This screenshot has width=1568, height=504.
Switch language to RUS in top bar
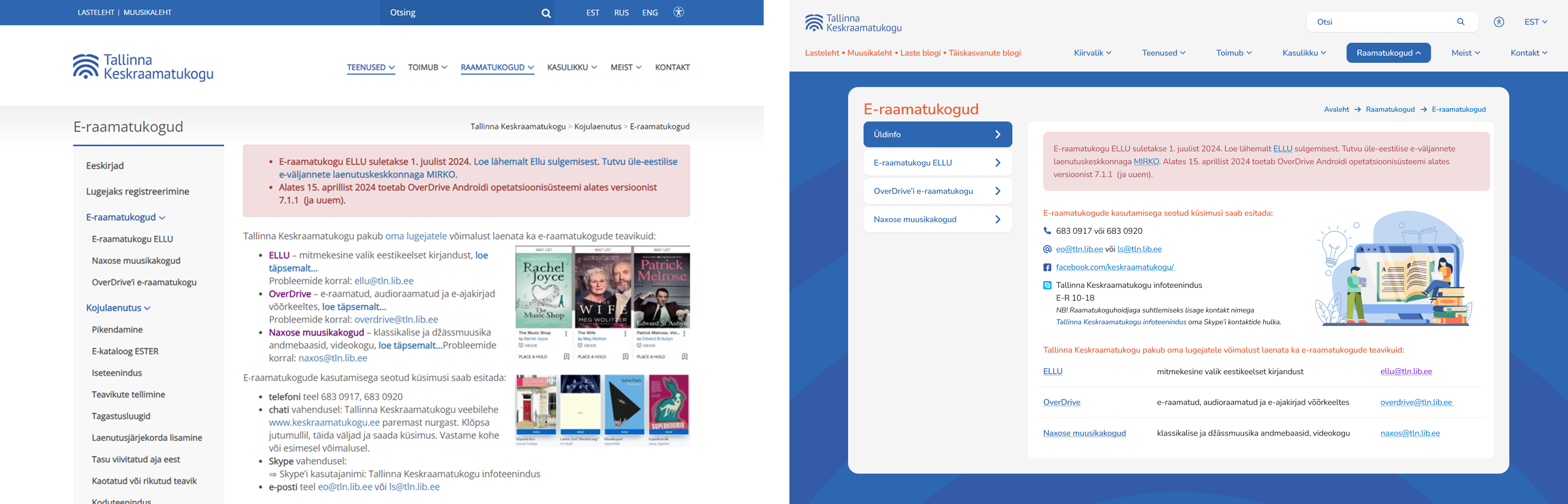tap(621, 13)
